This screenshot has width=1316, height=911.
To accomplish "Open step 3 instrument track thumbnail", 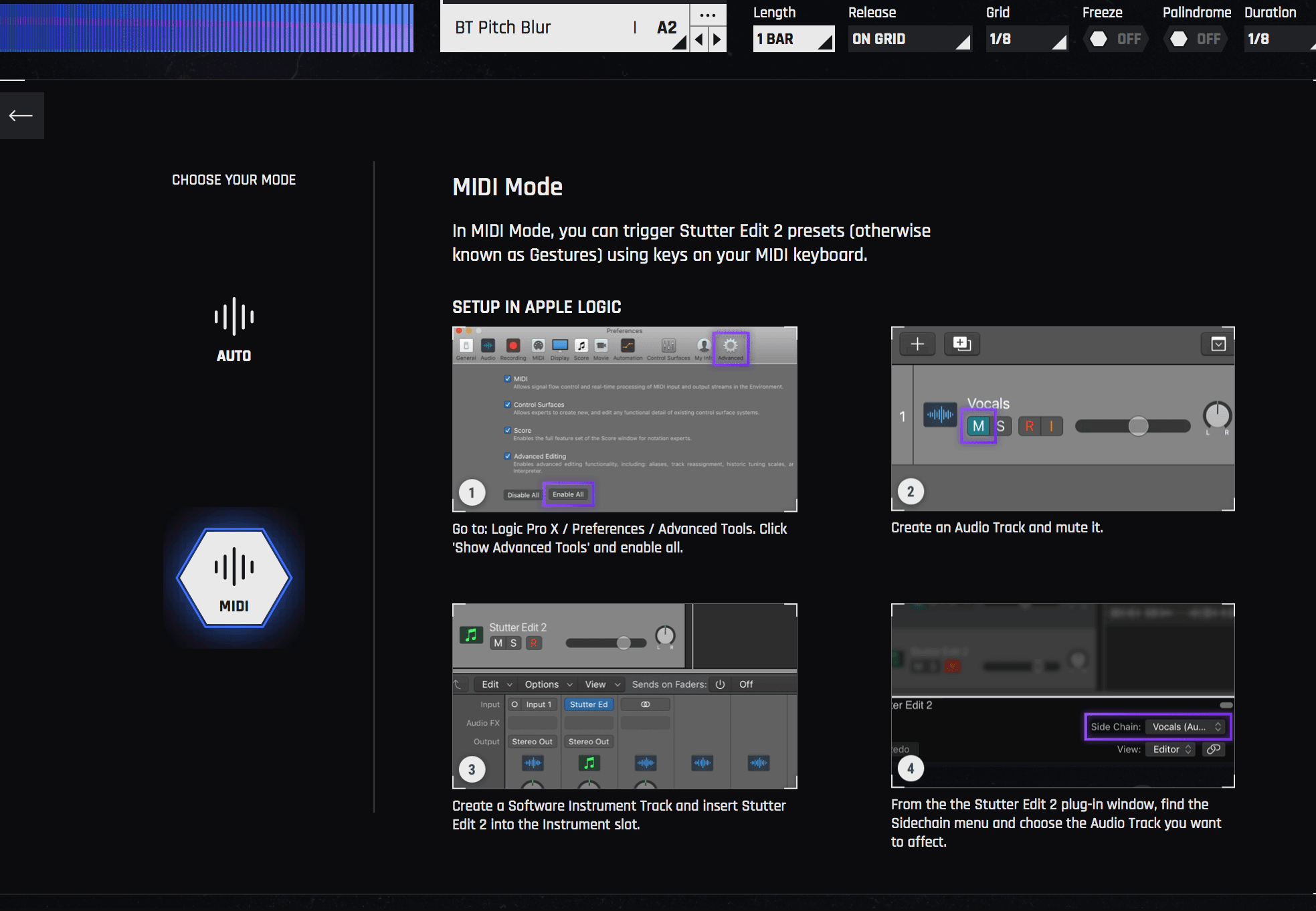I will [x=625, y=696].
